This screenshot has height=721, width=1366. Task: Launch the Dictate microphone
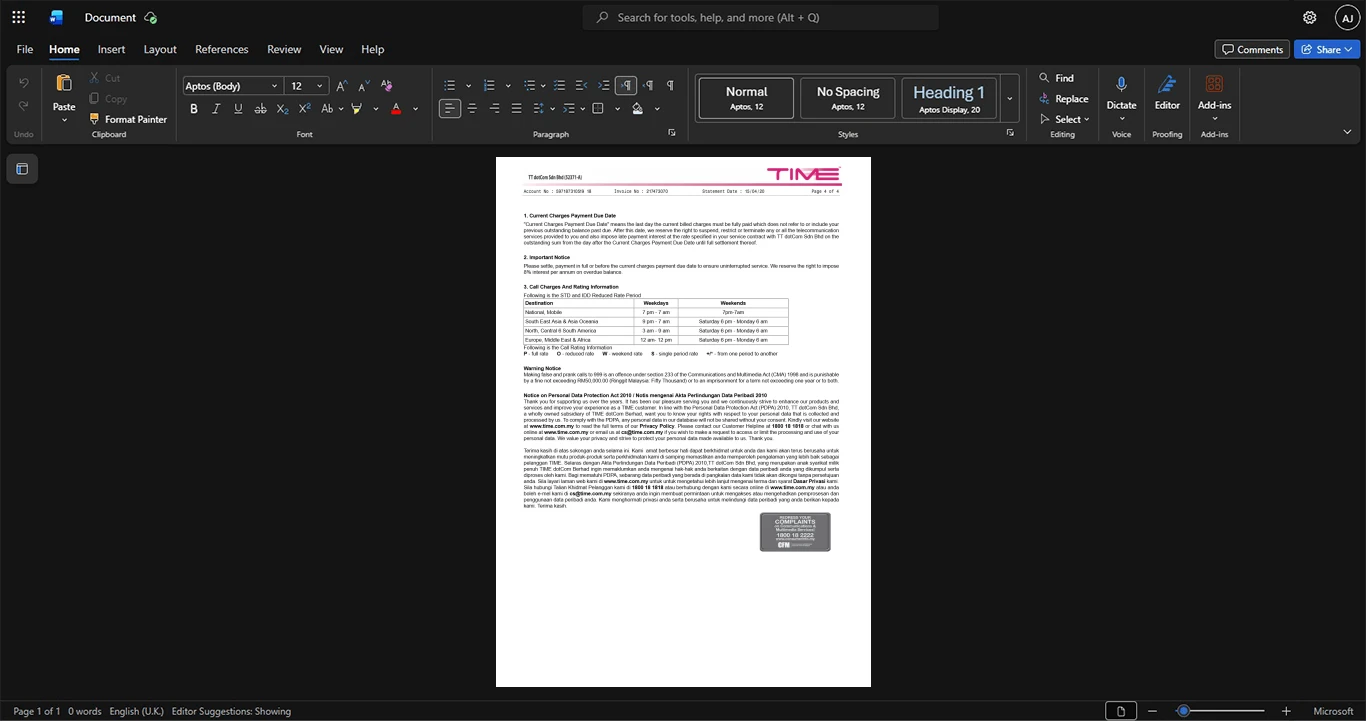click(1121, 93)
